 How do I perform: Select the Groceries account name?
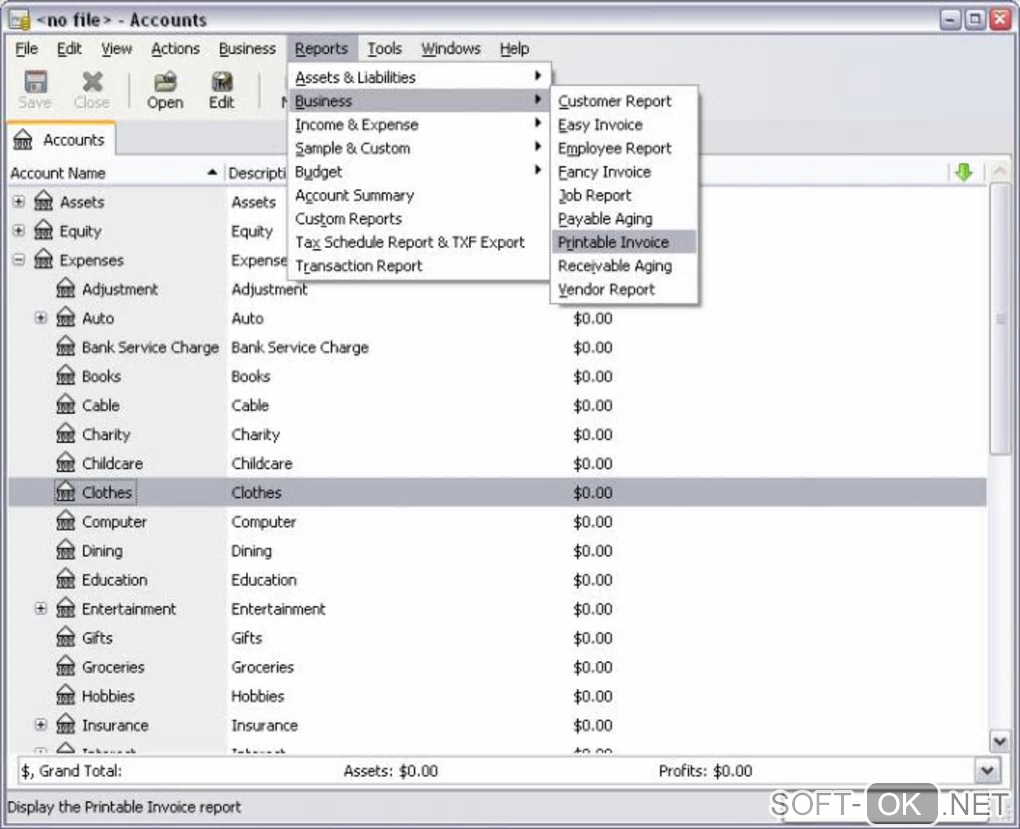pyautogui.click(x=113, y=667)
